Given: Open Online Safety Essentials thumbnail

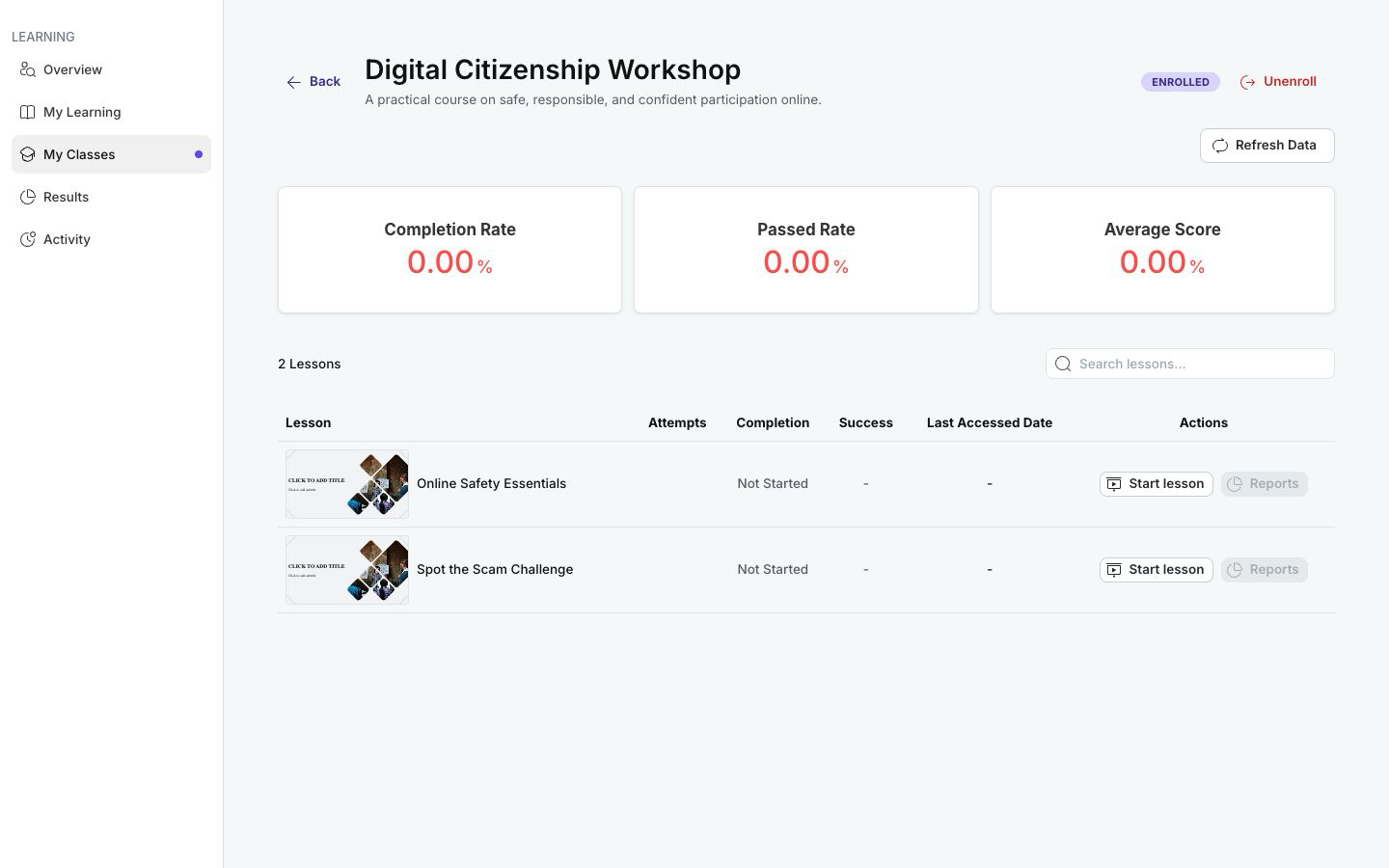Looking at the screenshot, I should [x=347, y=484].
